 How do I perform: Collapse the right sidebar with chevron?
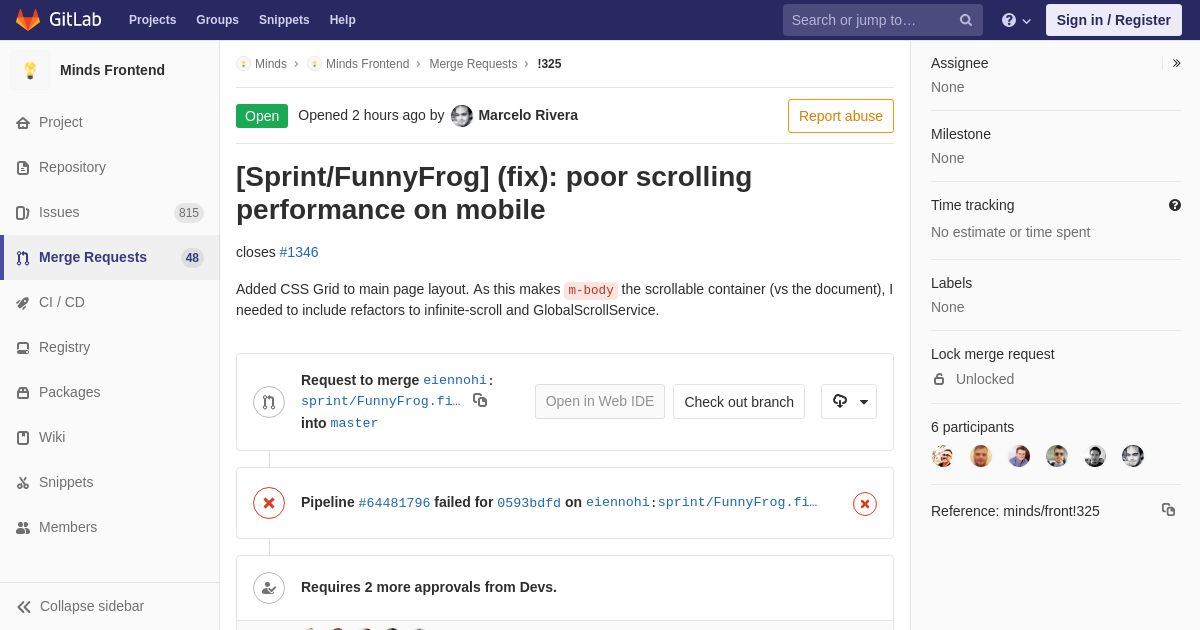(1176, 63)
